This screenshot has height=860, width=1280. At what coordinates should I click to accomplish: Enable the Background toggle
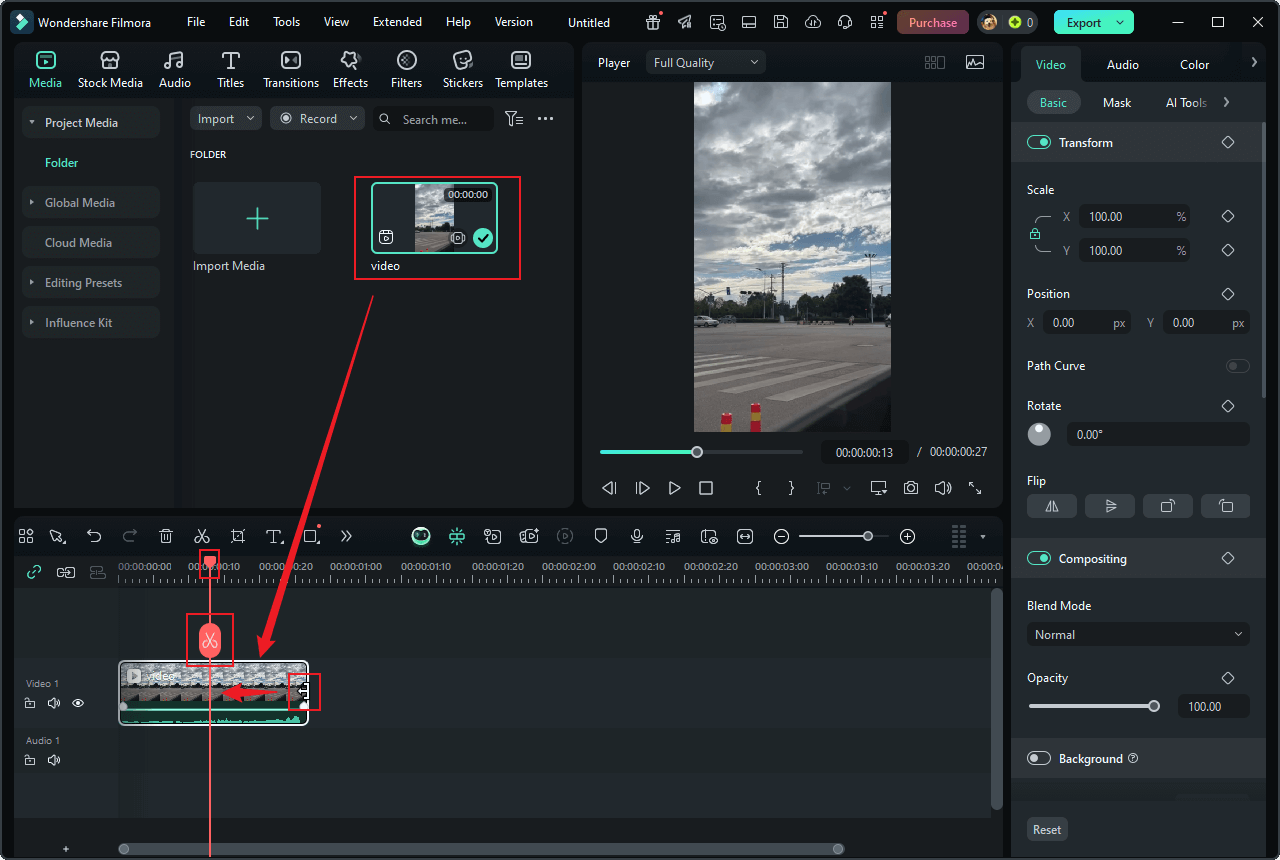[x=1039, y=759]
